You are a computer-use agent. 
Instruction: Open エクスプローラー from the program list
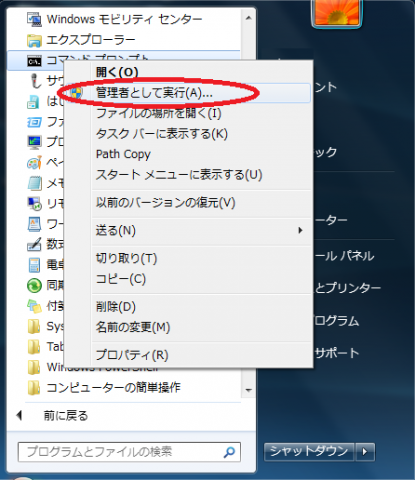[91, 40]
